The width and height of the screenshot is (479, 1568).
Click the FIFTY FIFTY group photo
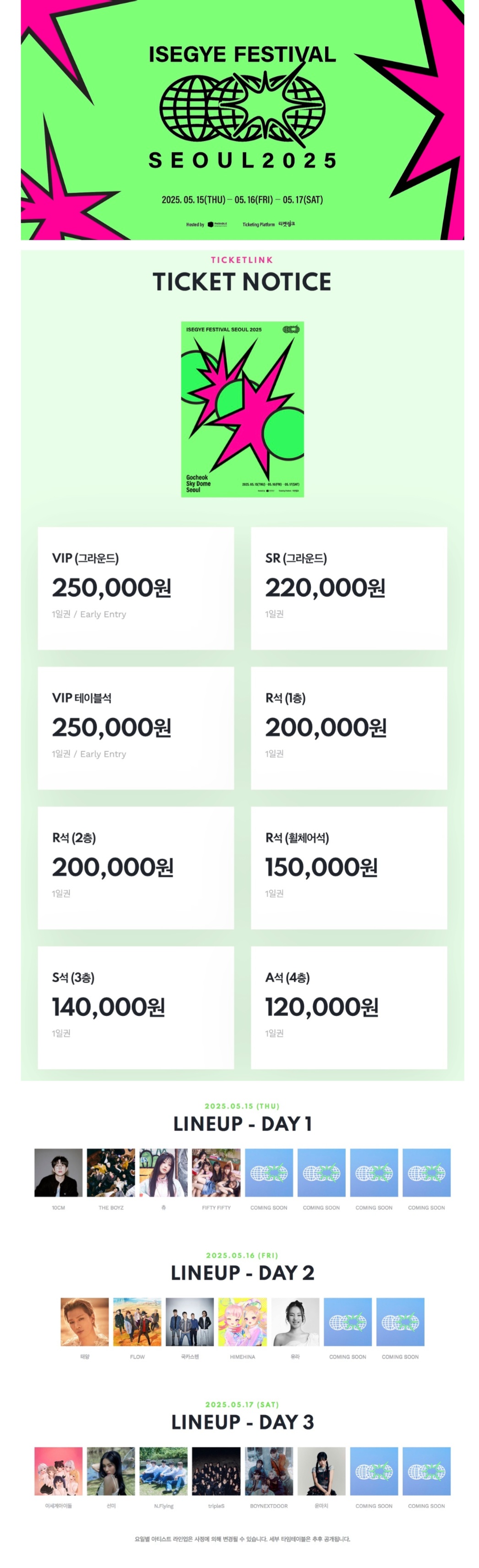tap(216, 1173)
